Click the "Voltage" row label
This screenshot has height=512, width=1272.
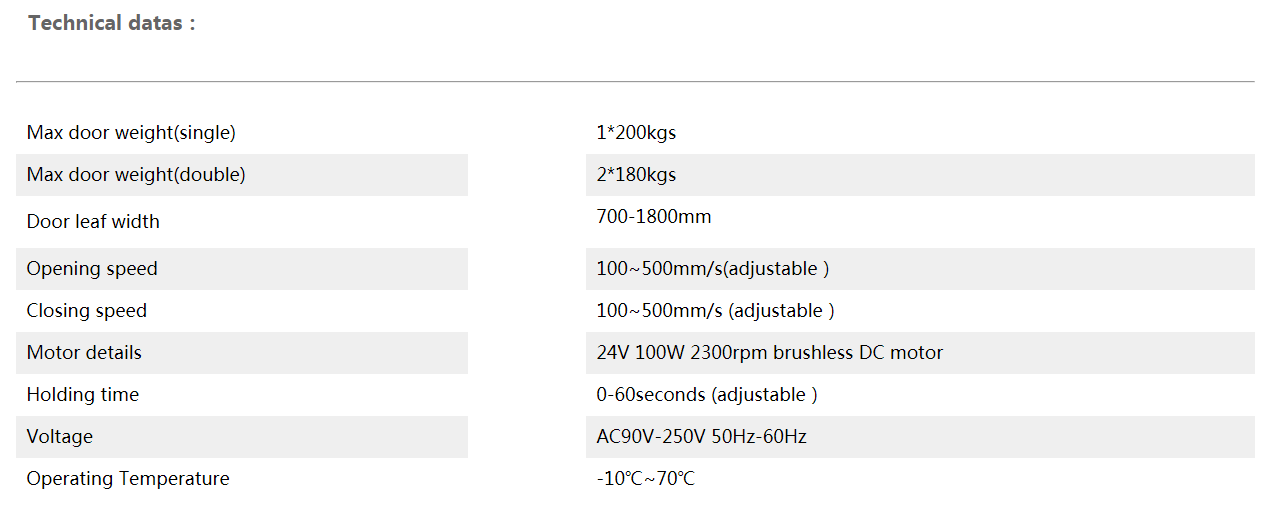point(60,437)
